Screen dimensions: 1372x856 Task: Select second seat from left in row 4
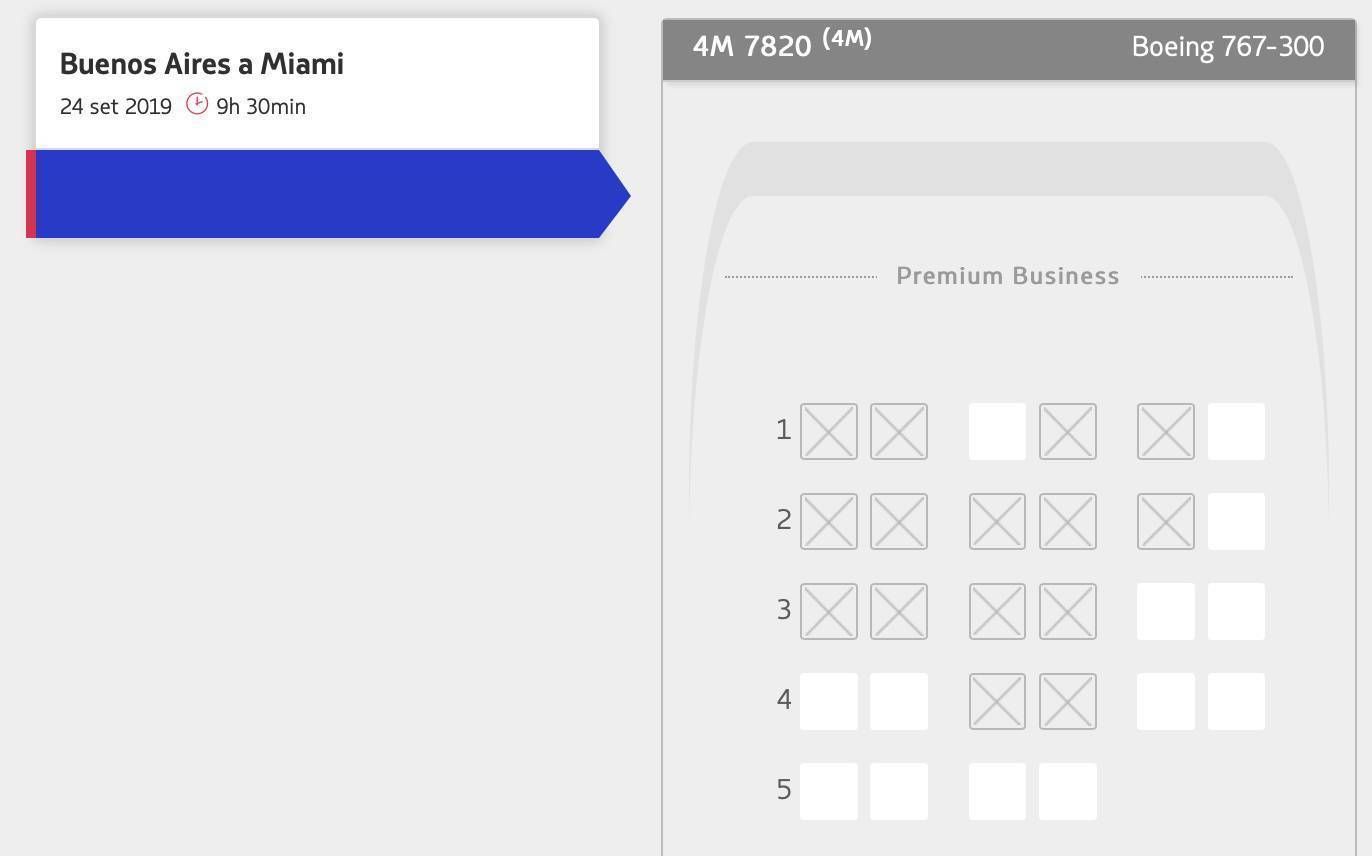pos(899,702)
